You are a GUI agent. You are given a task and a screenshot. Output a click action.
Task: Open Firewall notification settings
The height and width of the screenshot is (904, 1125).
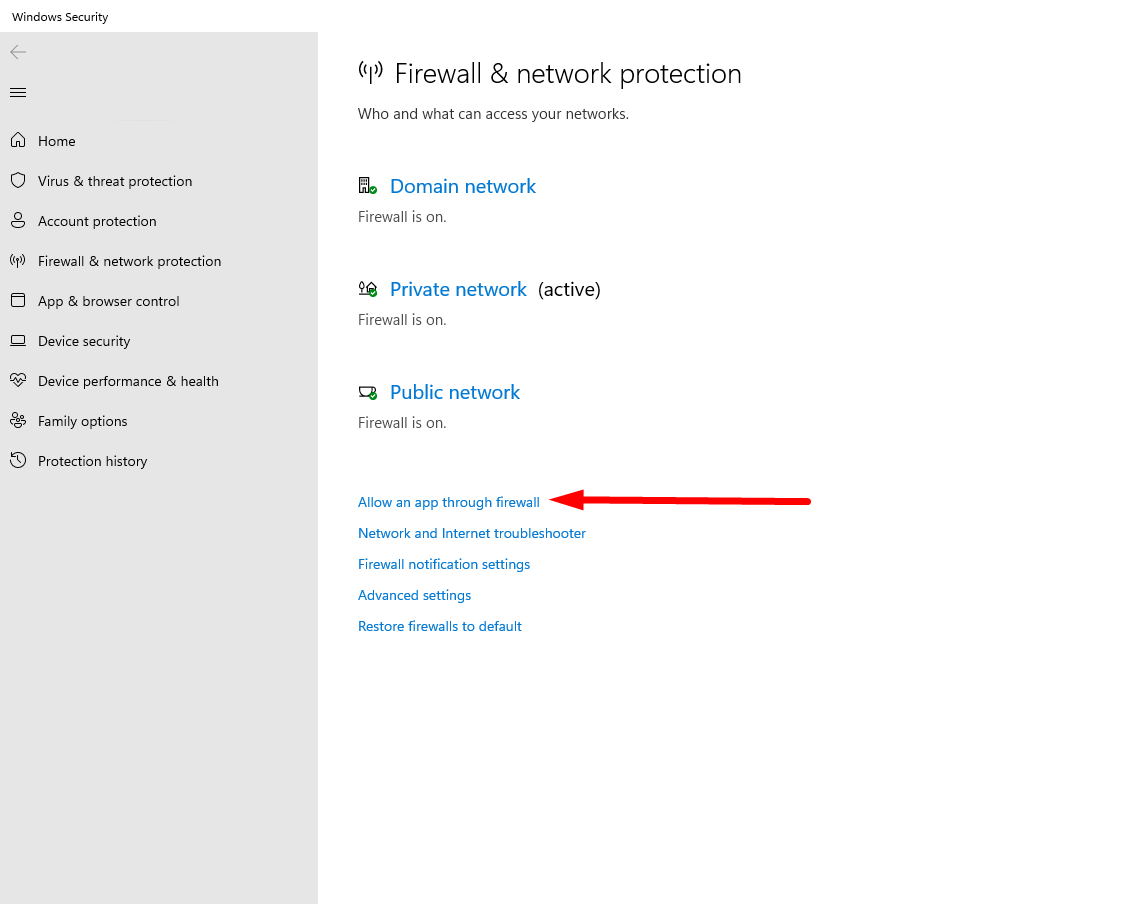coord(444,564)
